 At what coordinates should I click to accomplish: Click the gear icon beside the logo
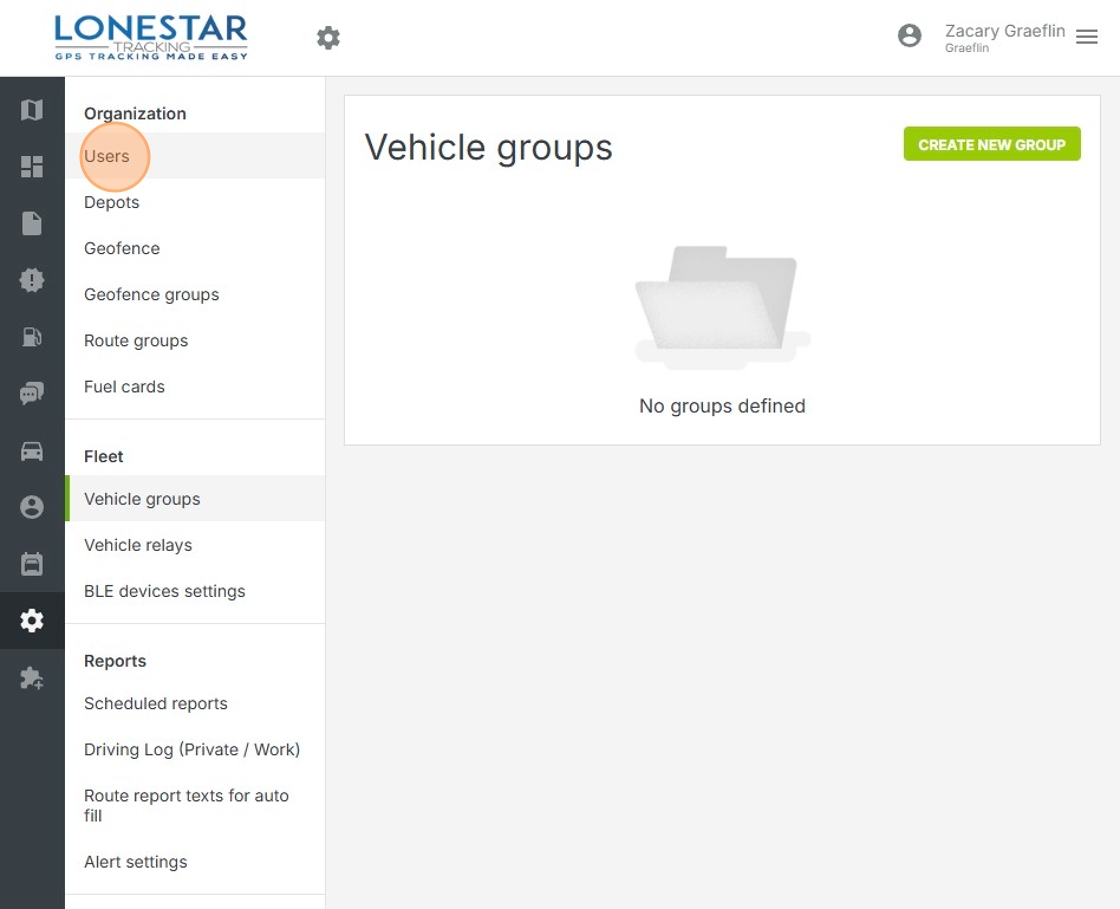[328, 38]
